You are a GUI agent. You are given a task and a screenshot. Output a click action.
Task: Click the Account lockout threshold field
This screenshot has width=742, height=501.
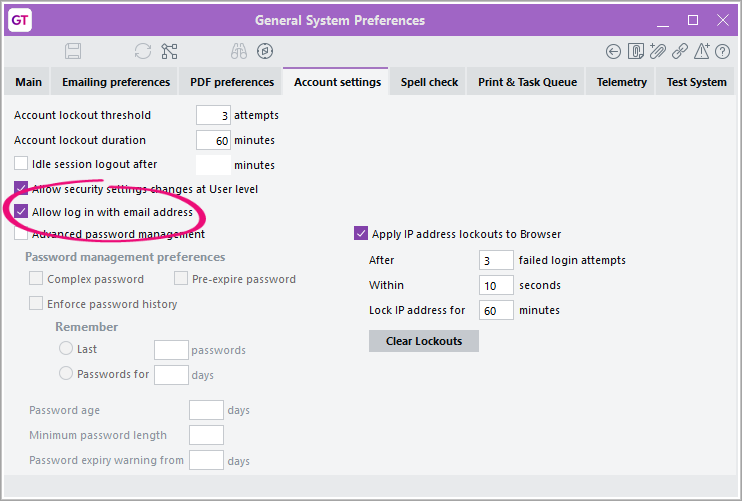[x=213, y=116]
